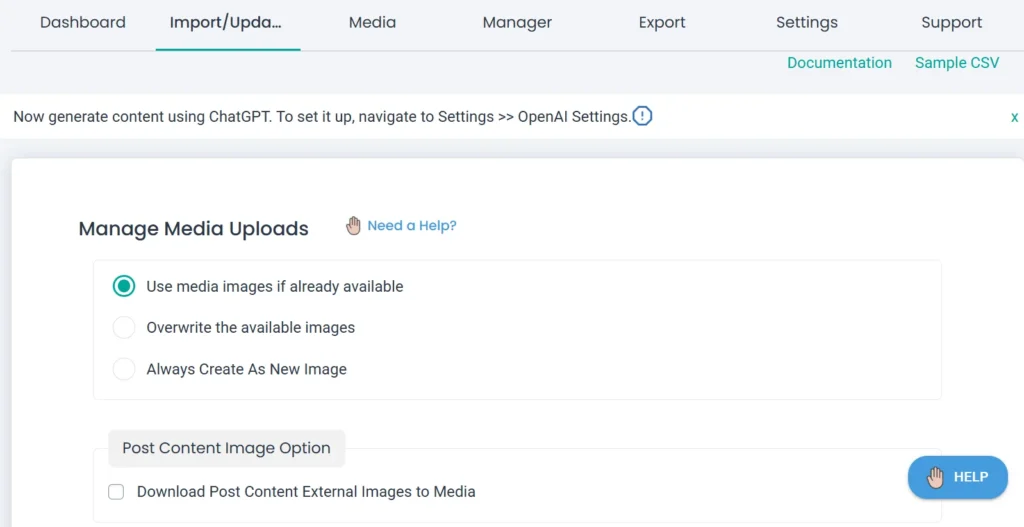Image resolution: width=1024 pixels, height=527 pixels.
Task: Navigate to the Support tab
Action: 951,22
